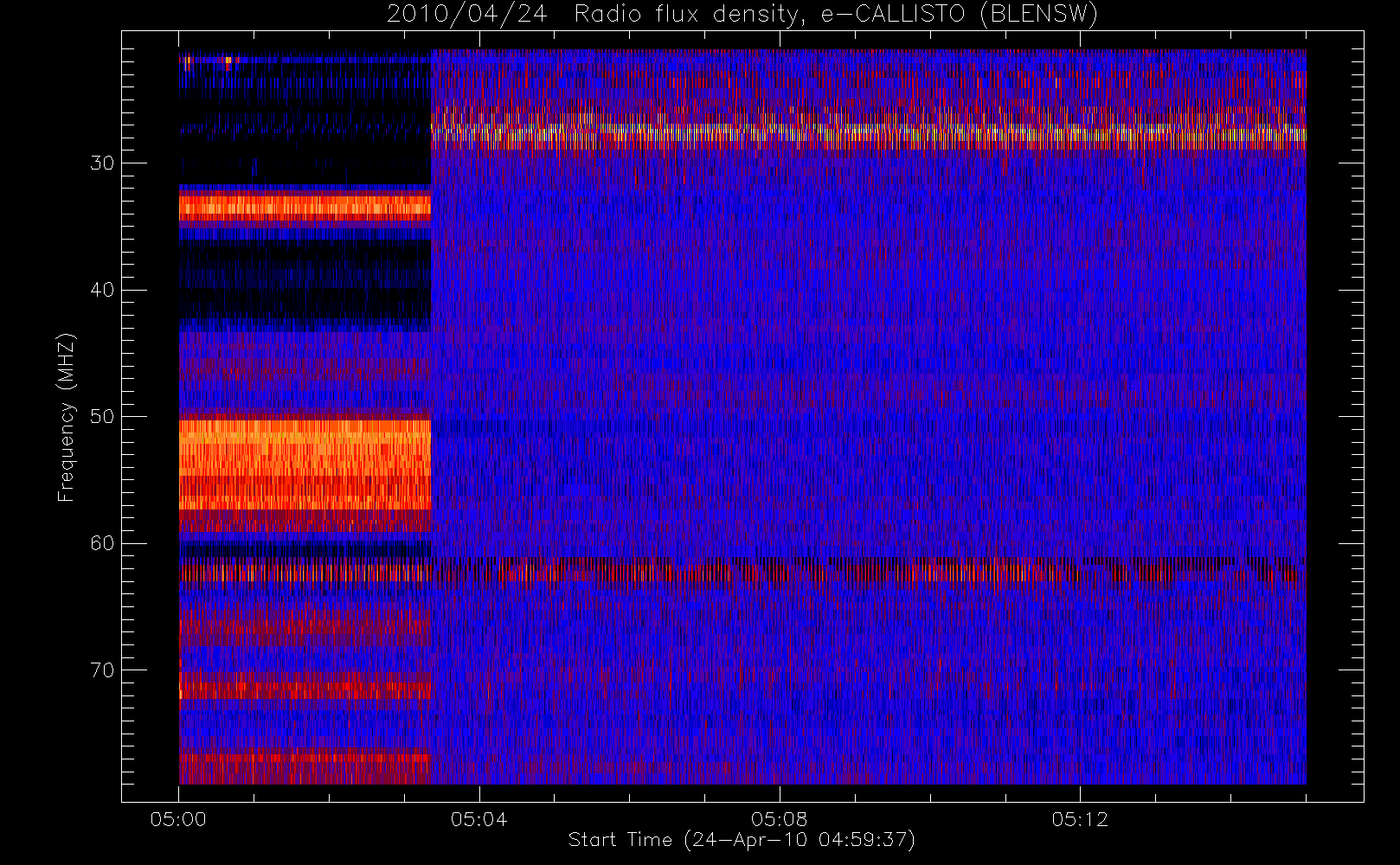1400x865 pixels.
Task: Click the 'Start Time (24-Apr-10 04:59:37)' x-axis label
Action: pos(742,840)
